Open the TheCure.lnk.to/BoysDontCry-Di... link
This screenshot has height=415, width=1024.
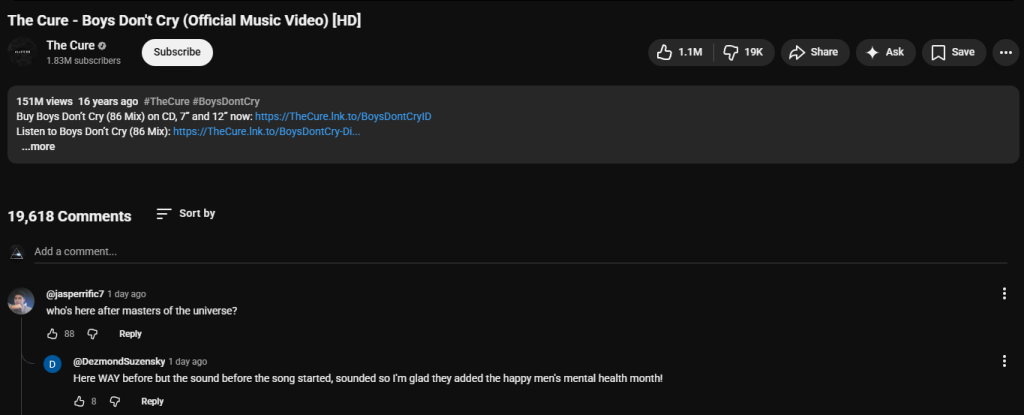coord(266,131)
